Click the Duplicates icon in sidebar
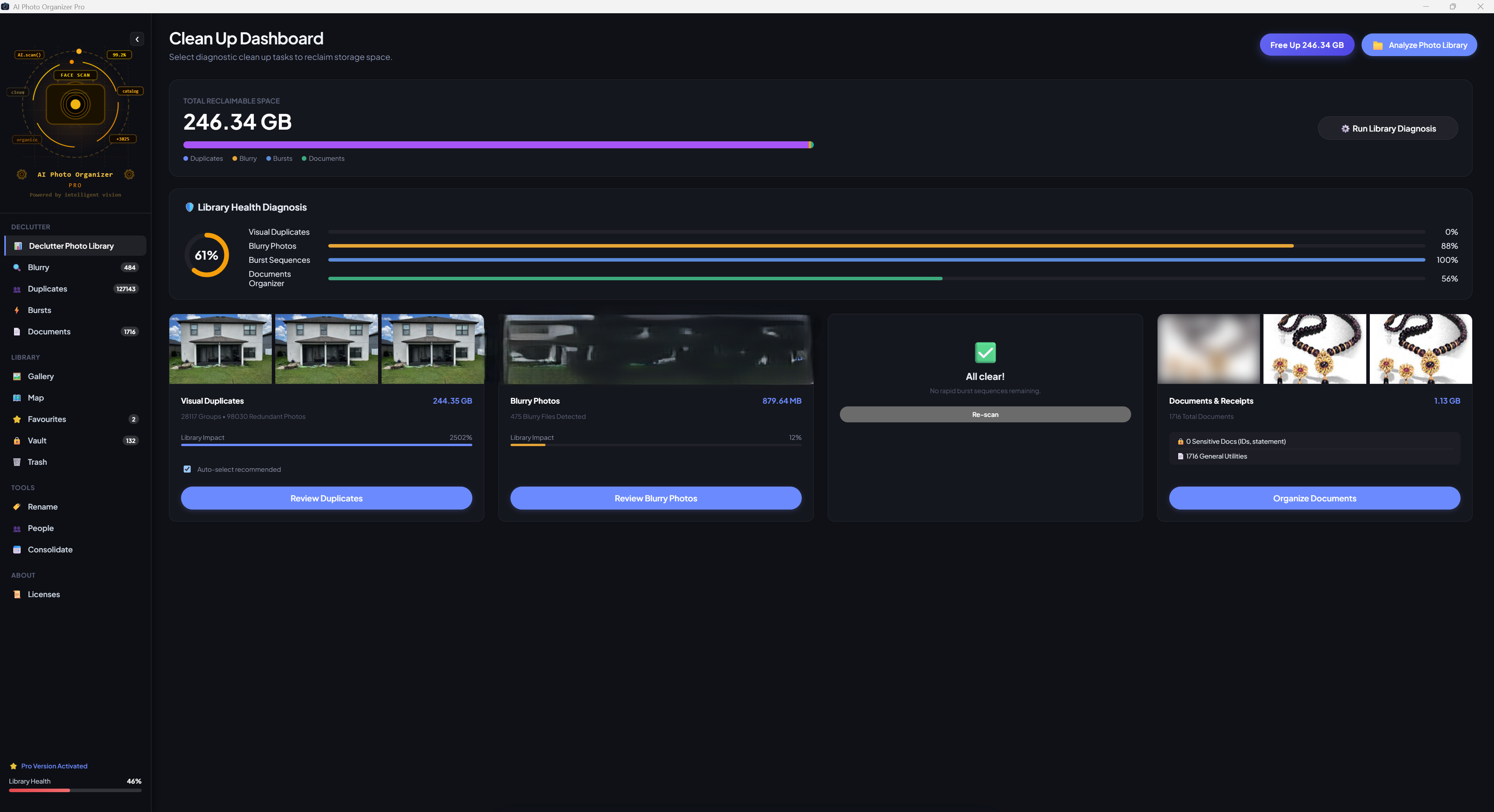Viewport: 1494px width, 812px height. tap(17, 289)
